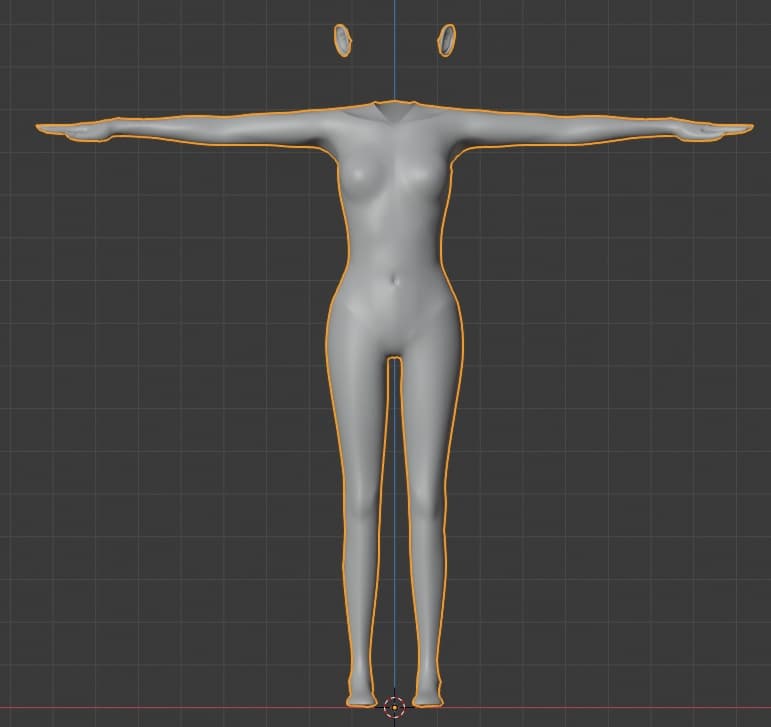
Task: Click the foot right of the 3D cursor
Action: coord(428,696)
